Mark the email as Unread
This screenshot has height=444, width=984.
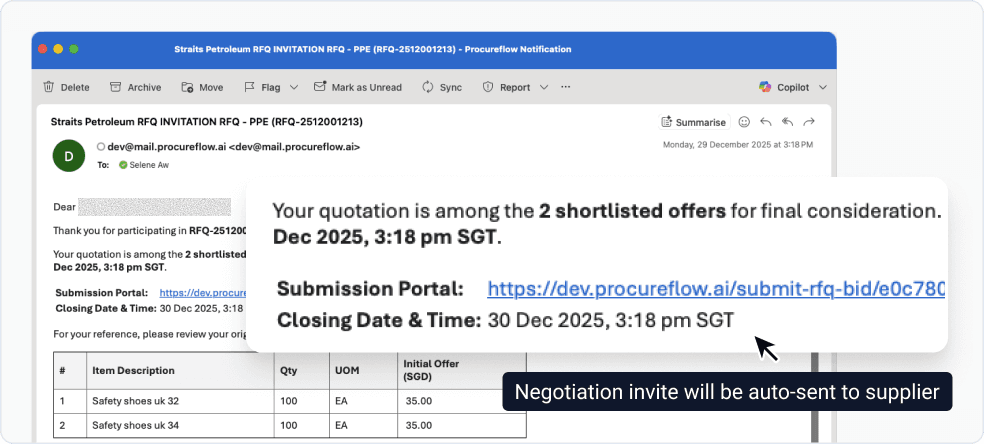click(358, 87)
